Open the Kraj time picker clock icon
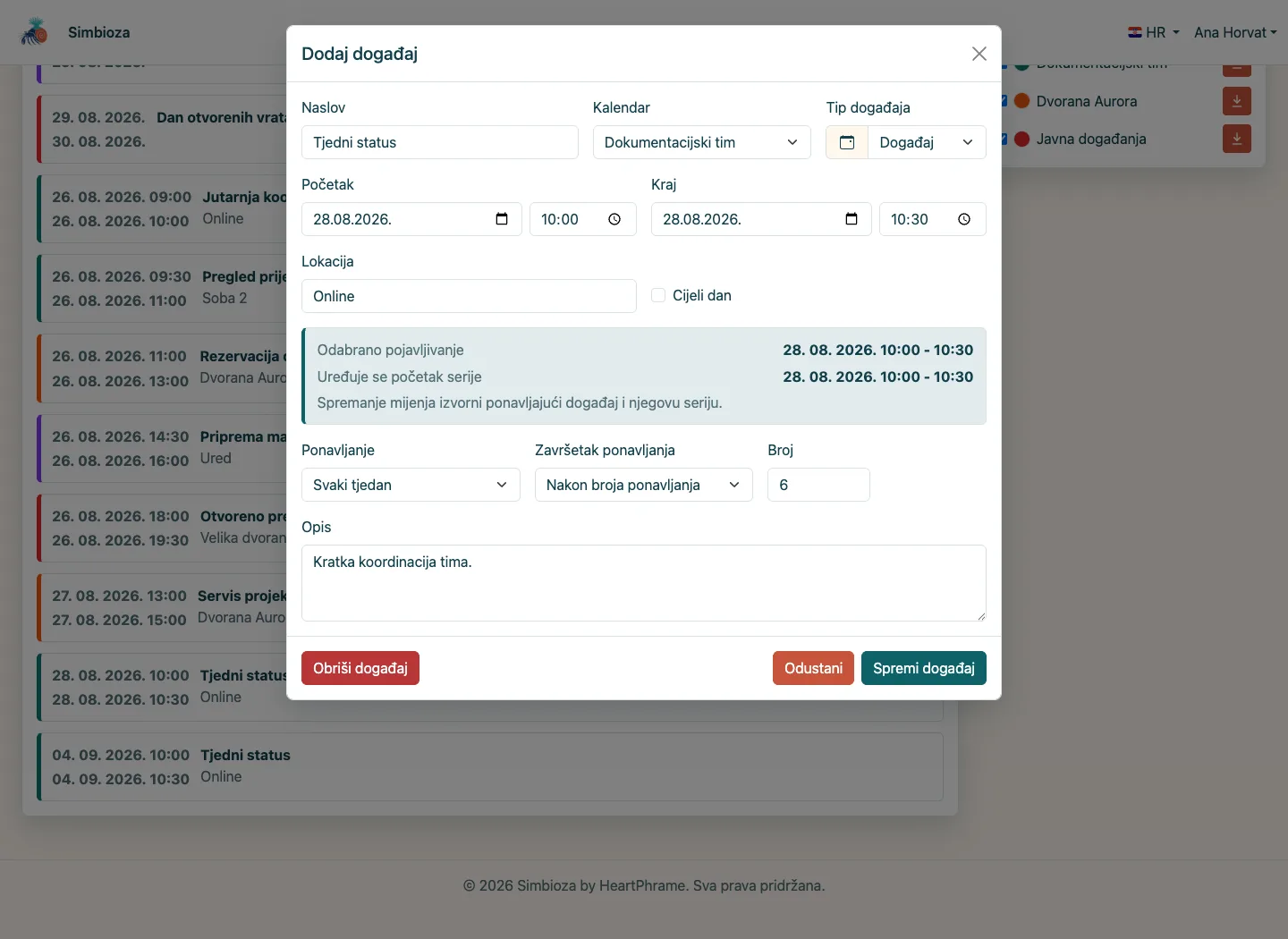 [x=964, y=219]
